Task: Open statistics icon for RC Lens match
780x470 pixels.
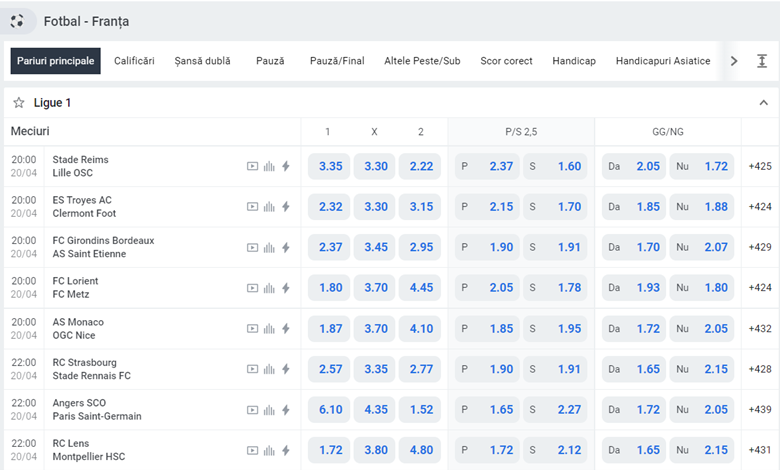Action: (269, 451)
